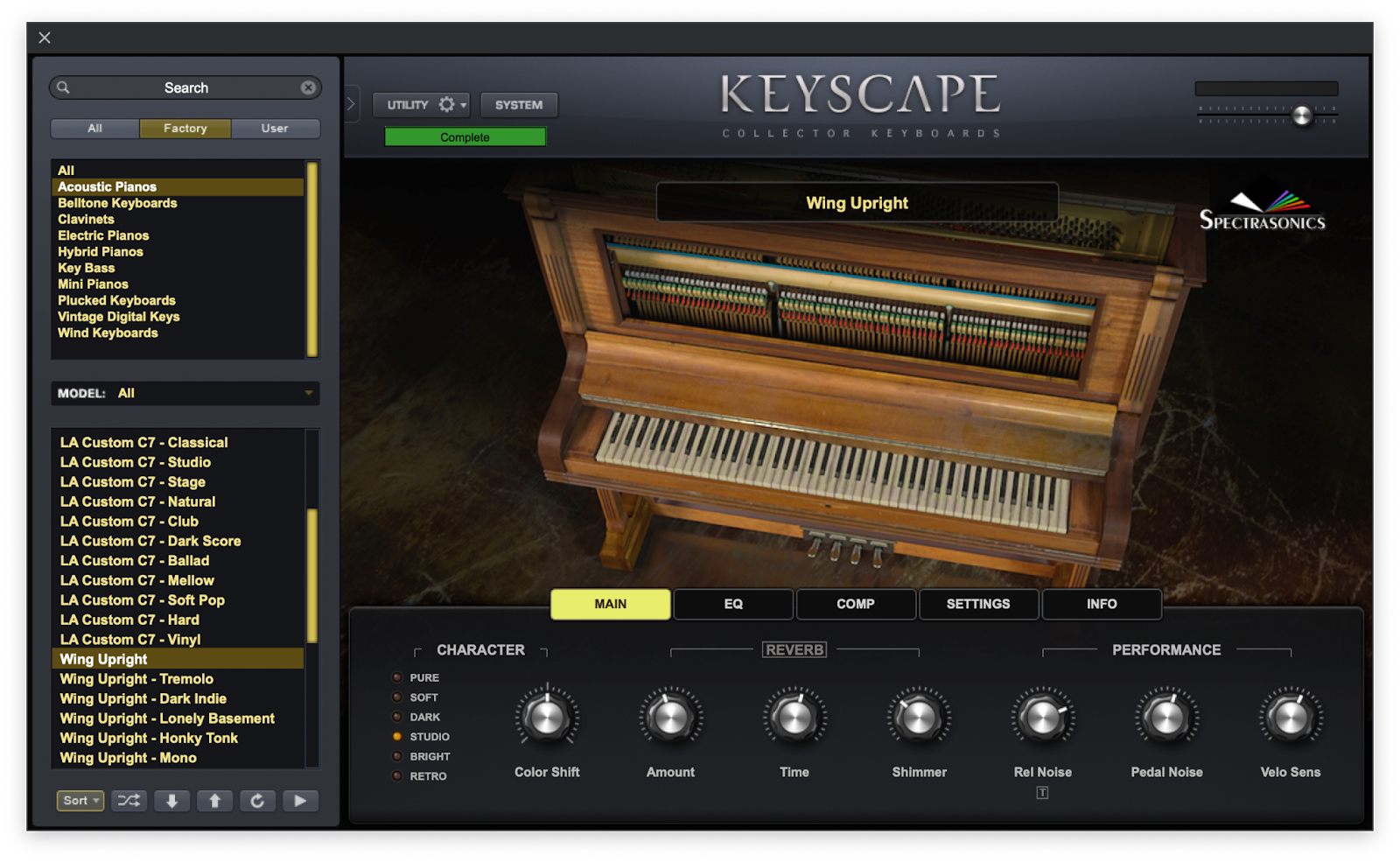Click the Utility gear icon

tap(447, 105)
